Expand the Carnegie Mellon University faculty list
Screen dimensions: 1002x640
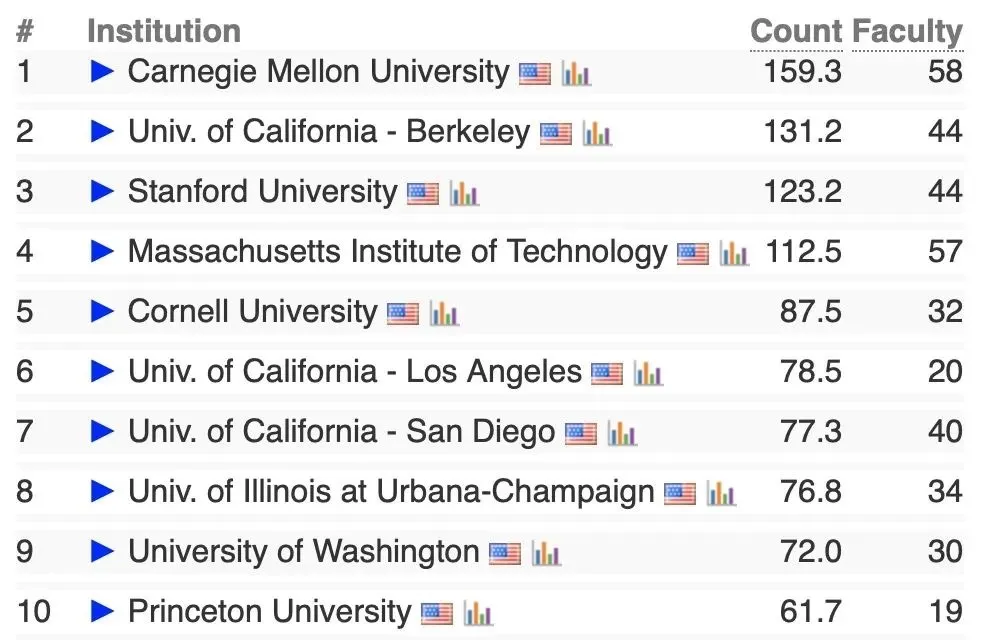point(102,72)
